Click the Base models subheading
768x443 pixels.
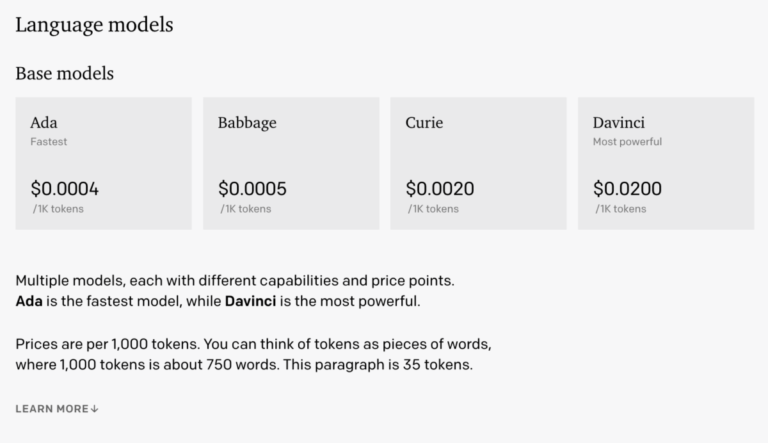[65, 74]
